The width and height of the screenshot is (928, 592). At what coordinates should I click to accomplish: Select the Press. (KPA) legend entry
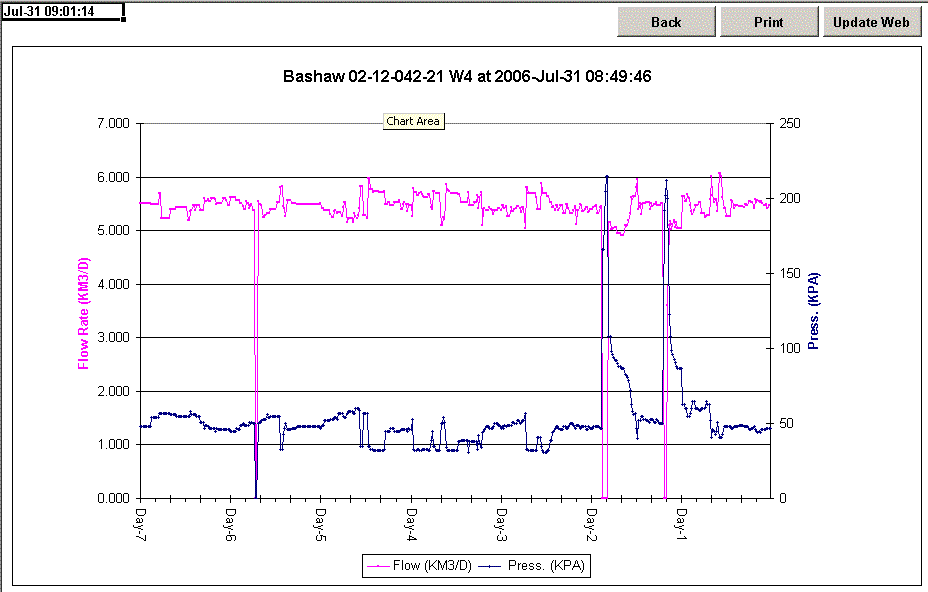click(x=546, y=566)
